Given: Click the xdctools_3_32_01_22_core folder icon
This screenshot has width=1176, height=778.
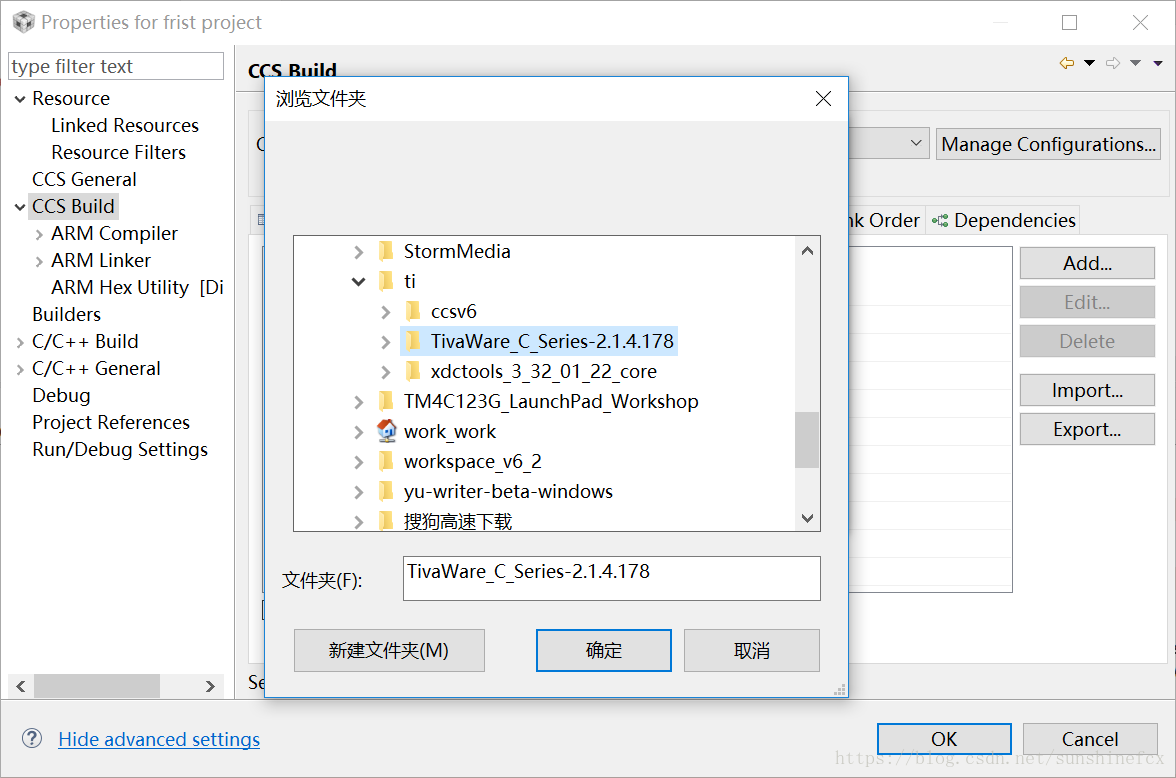Looking at the screenshot, I should (x=413, y=371).
